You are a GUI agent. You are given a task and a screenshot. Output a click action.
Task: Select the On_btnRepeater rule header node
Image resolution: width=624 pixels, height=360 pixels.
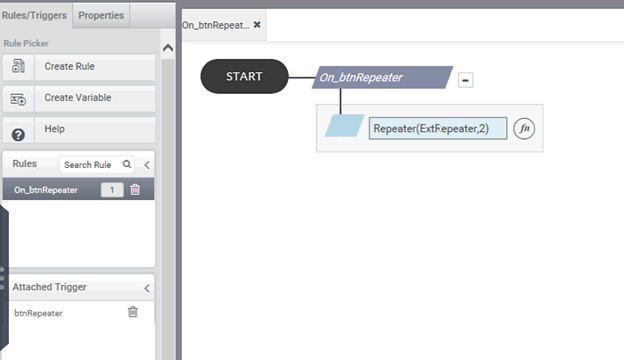[x=382, y=77]
